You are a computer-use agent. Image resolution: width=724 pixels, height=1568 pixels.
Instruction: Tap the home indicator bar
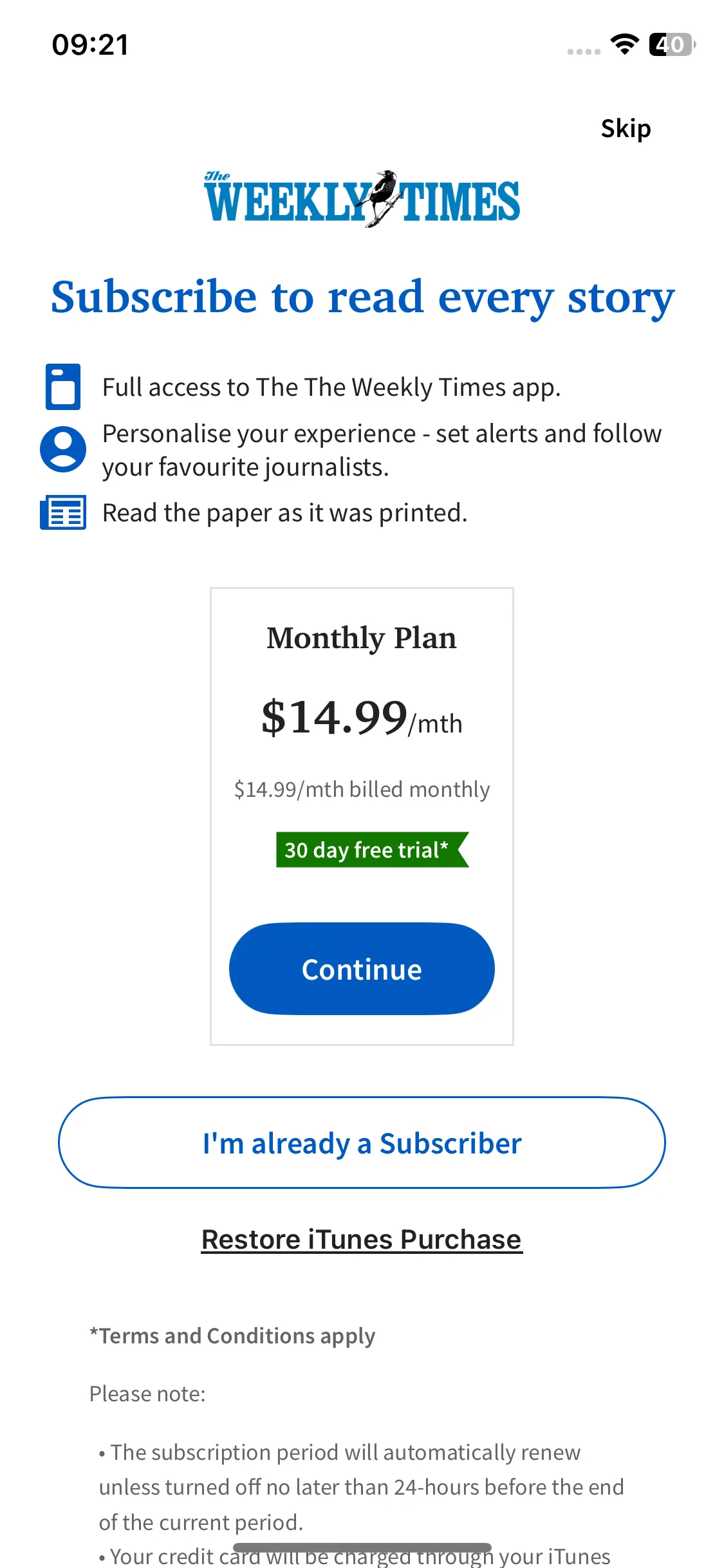pos(362,1547)
